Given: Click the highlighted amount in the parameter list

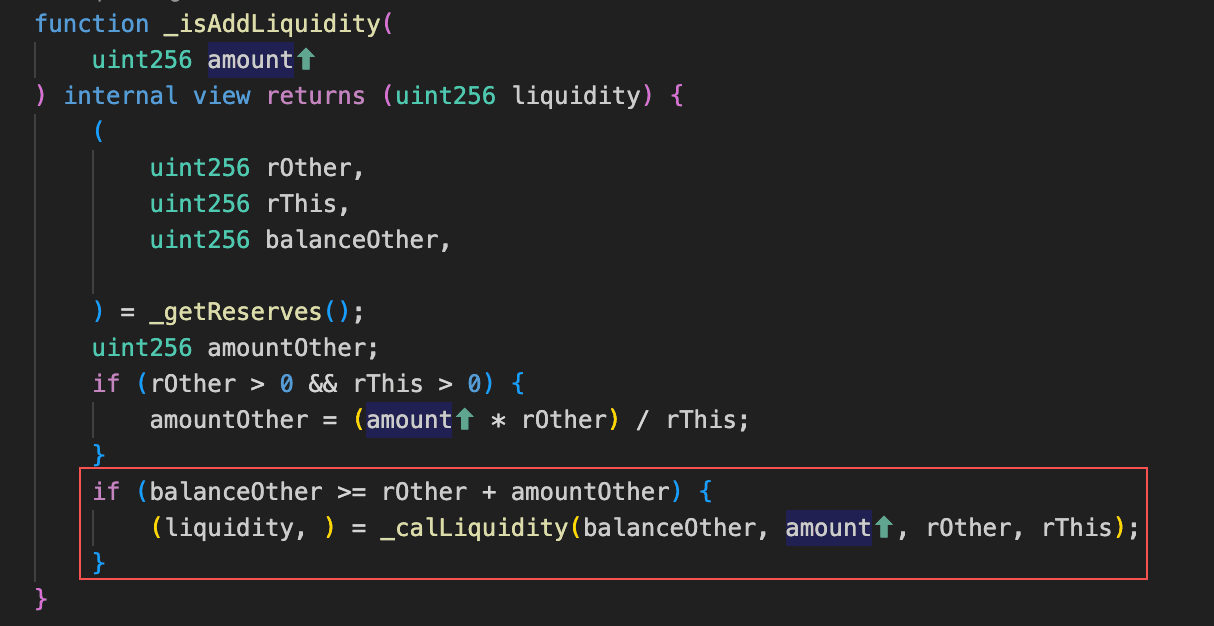Looking at the screenshot, I should [250, 60].
